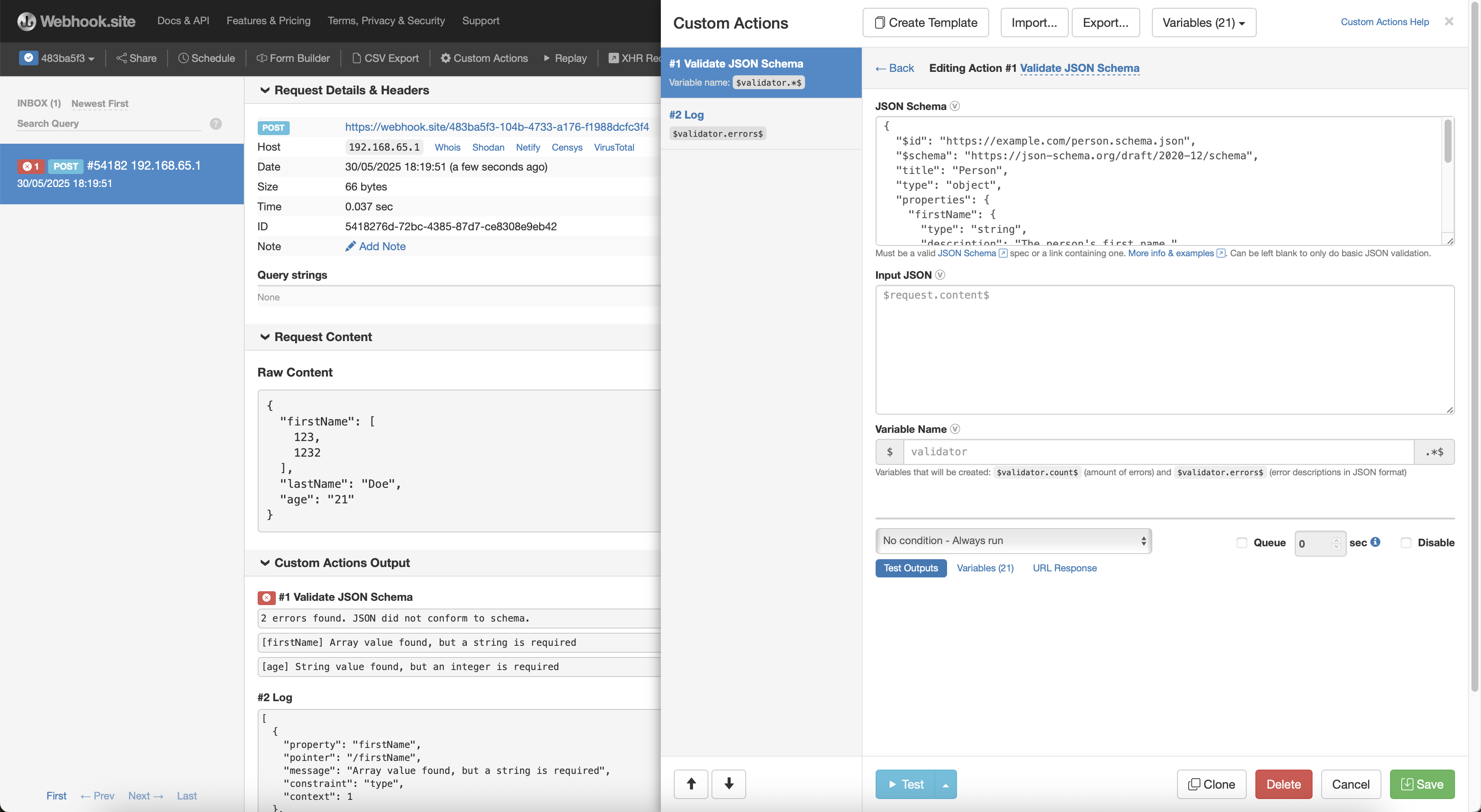Click the Validate JSON Schema title link
Screen dimensions: 1481x812
click(x=1079, y=68)
